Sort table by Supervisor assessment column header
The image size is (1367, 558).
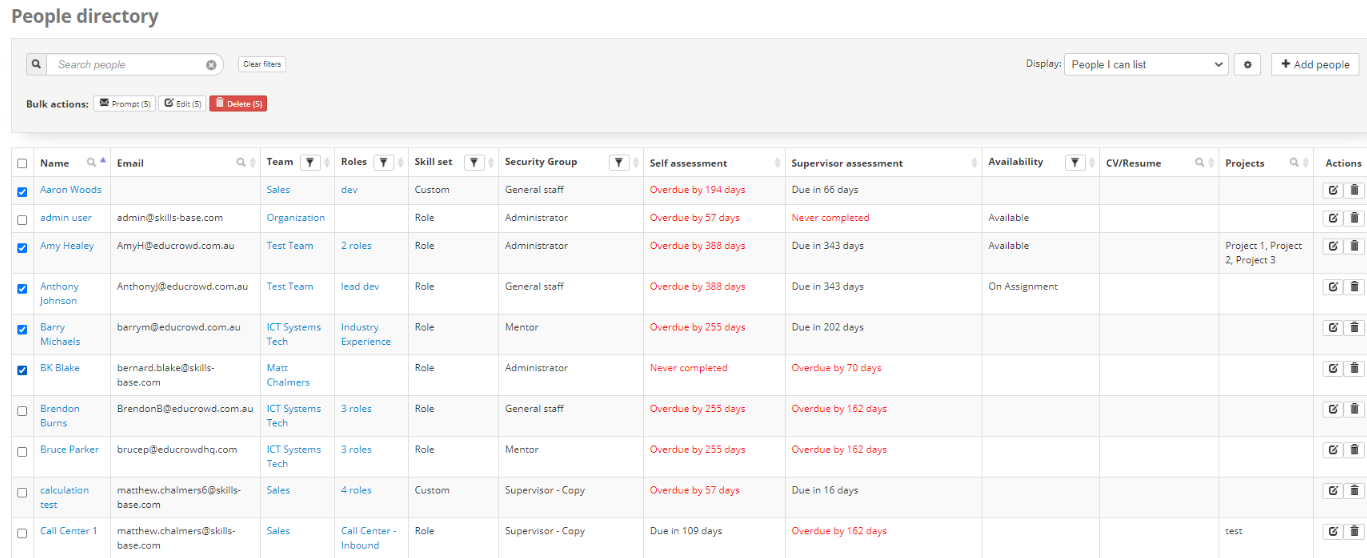tap(846, 163)
